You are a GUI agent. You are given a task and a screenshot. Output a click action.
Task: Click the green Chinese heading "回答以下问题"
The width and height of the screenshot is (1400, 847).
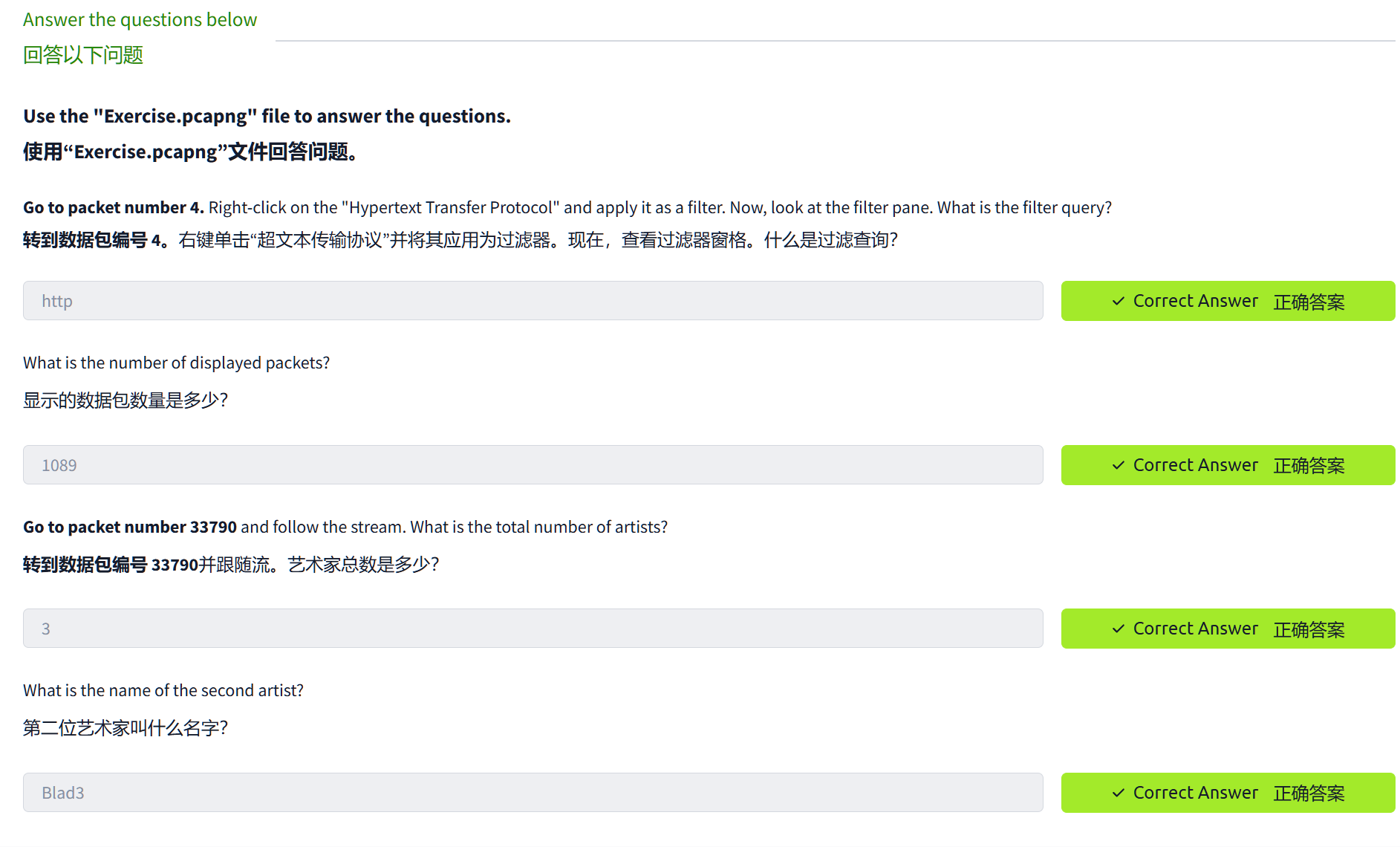pyautogui.click(x=83, y=55)
